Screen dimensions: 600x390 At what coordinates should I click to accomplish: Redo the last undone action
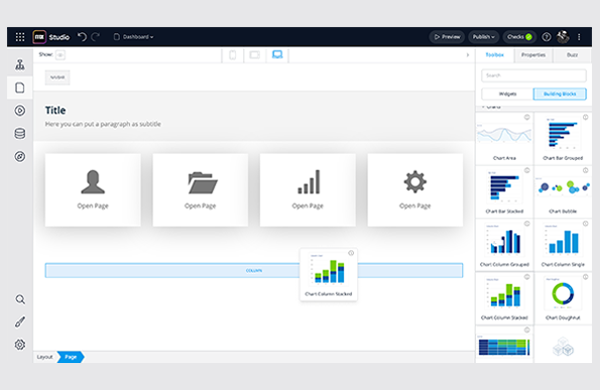[x=96, y=37]
